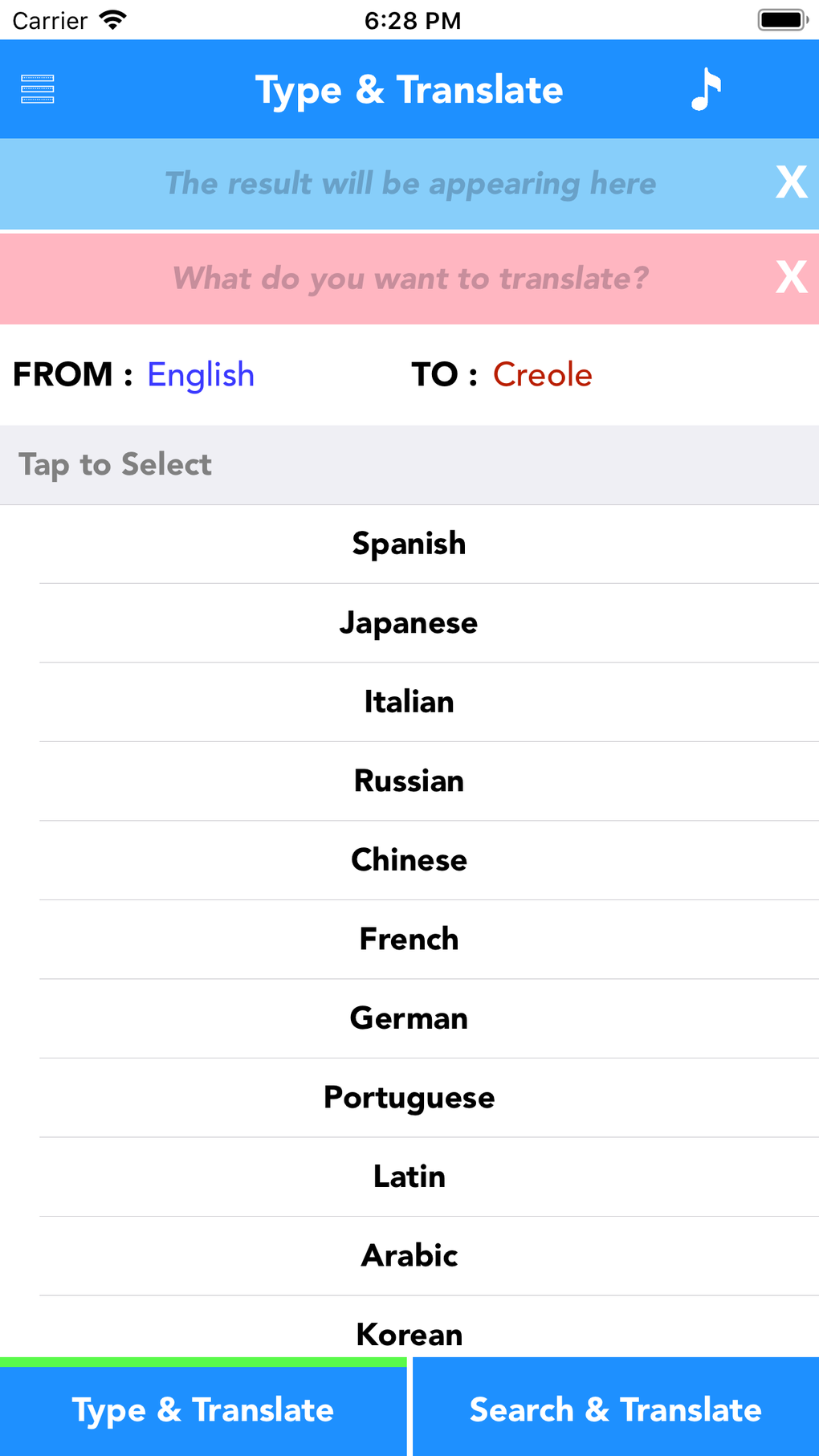Change the FROM language English
Screen dimensions: 819x1456
201,375
